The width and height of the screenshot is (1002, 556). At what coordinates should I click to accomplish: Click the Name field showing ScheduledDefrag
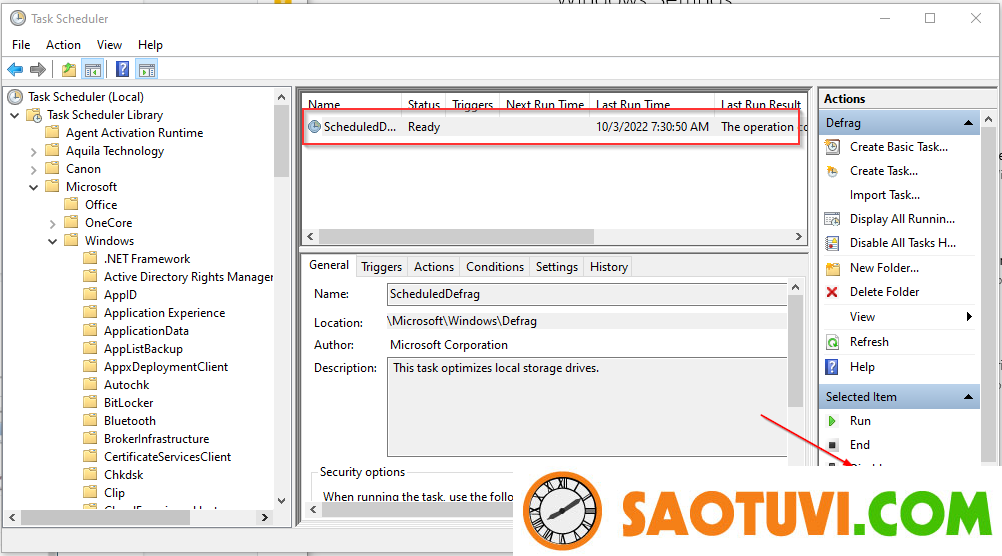pos(587,294)
